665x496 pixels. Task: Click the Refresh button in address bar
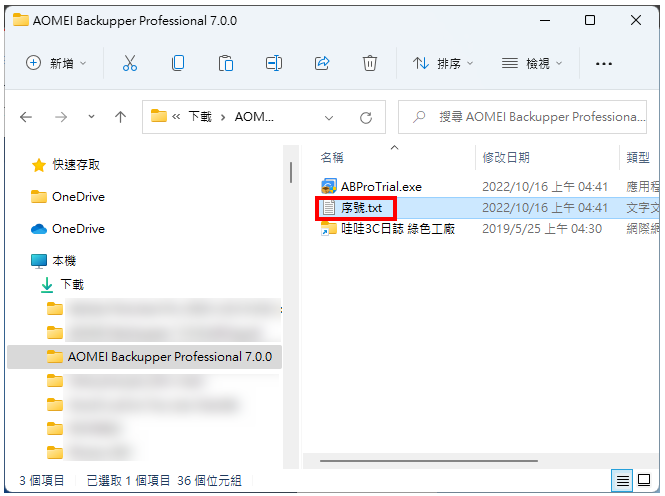click(366, 117)
